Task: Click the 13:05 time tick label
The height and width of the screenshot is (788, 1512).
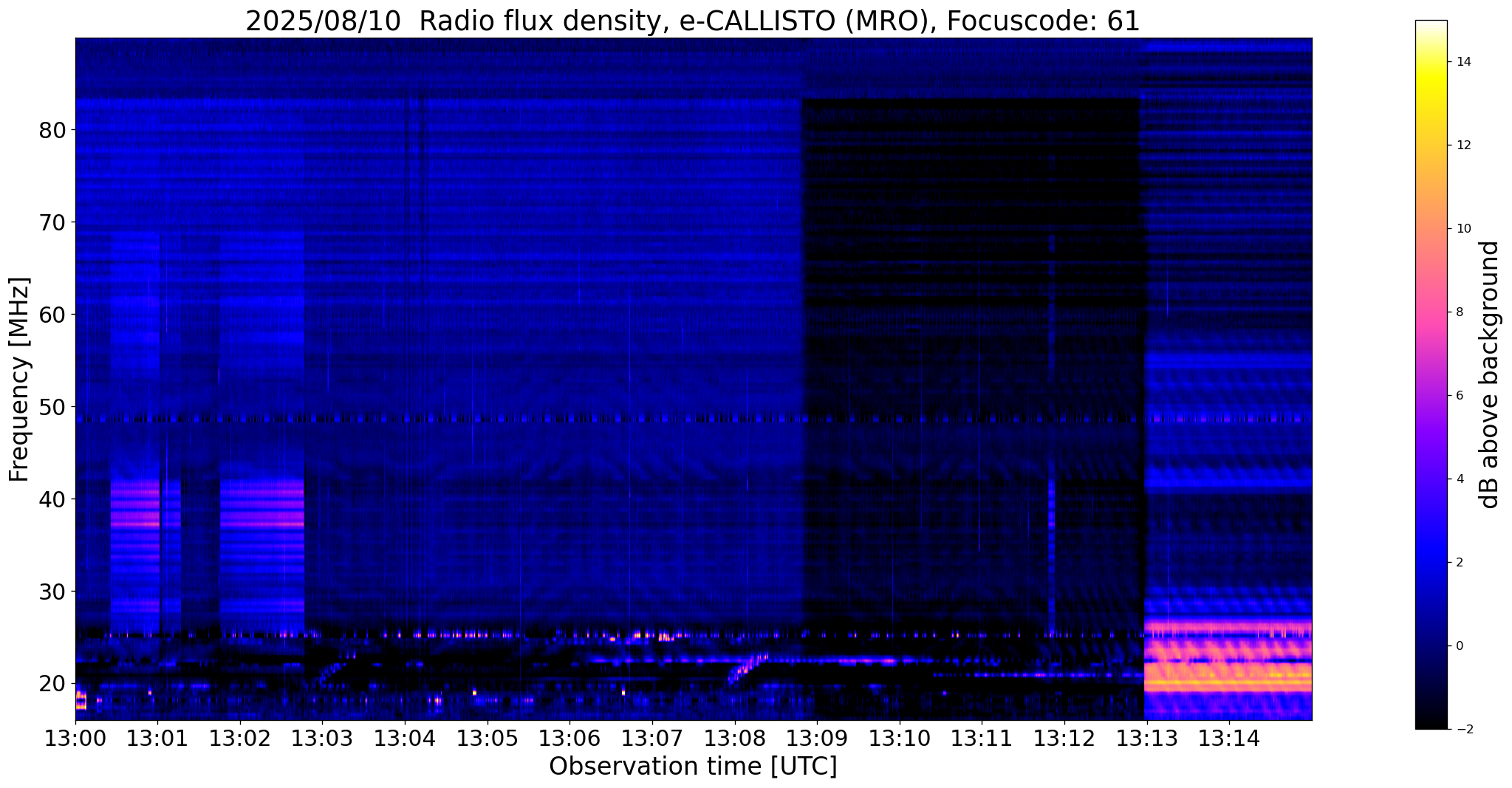Action: point(487,739)
